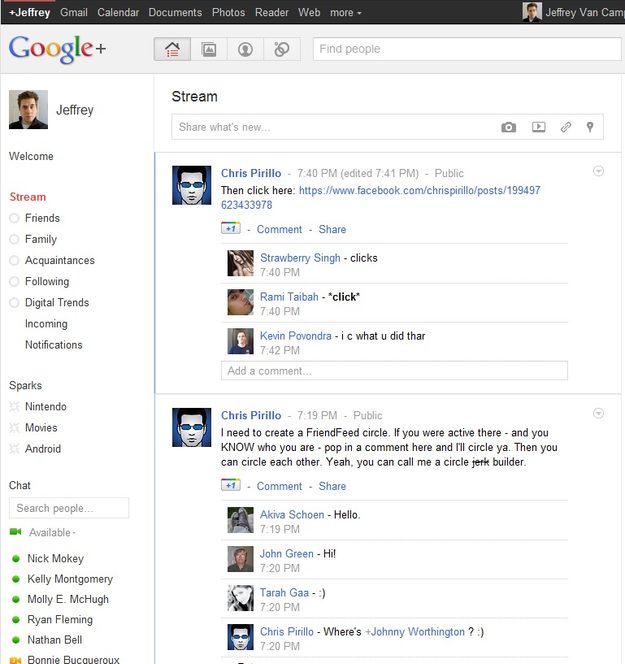Image resolution: width=625 pixels, height=664 pixels.
Task: Click the Stream heading in sidebar
Action: coord(28,197)
